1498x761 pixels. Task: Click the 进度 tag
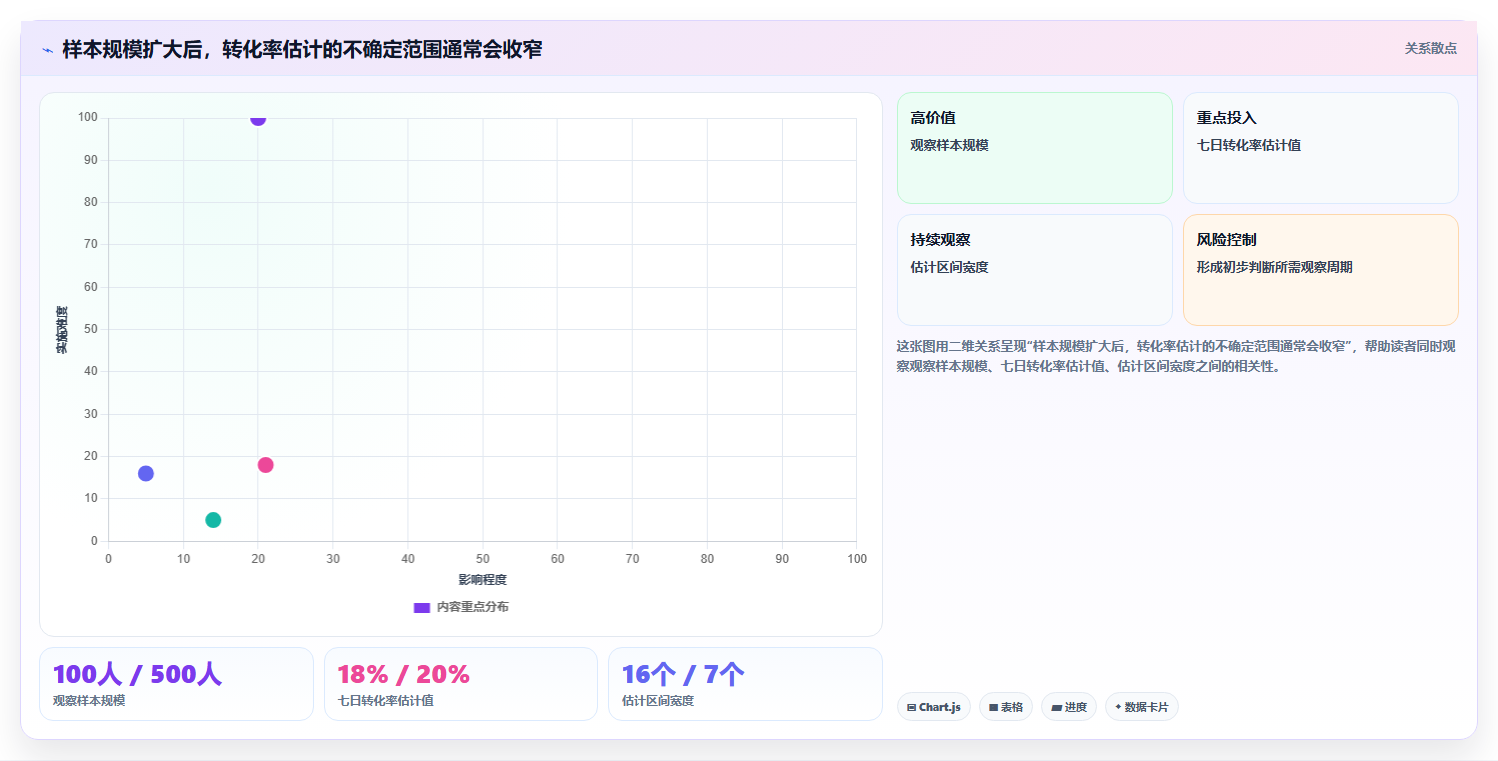[1069, 707]
